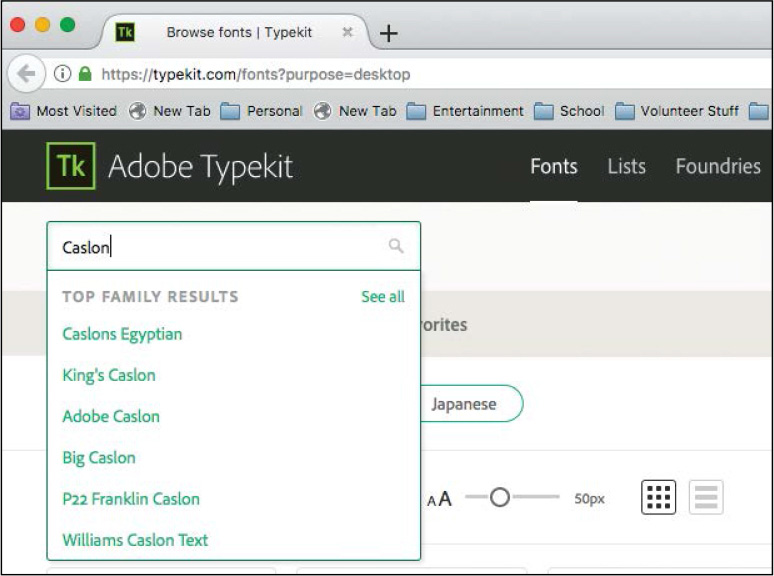Open the School bookmarks folder

click(569, 111)
